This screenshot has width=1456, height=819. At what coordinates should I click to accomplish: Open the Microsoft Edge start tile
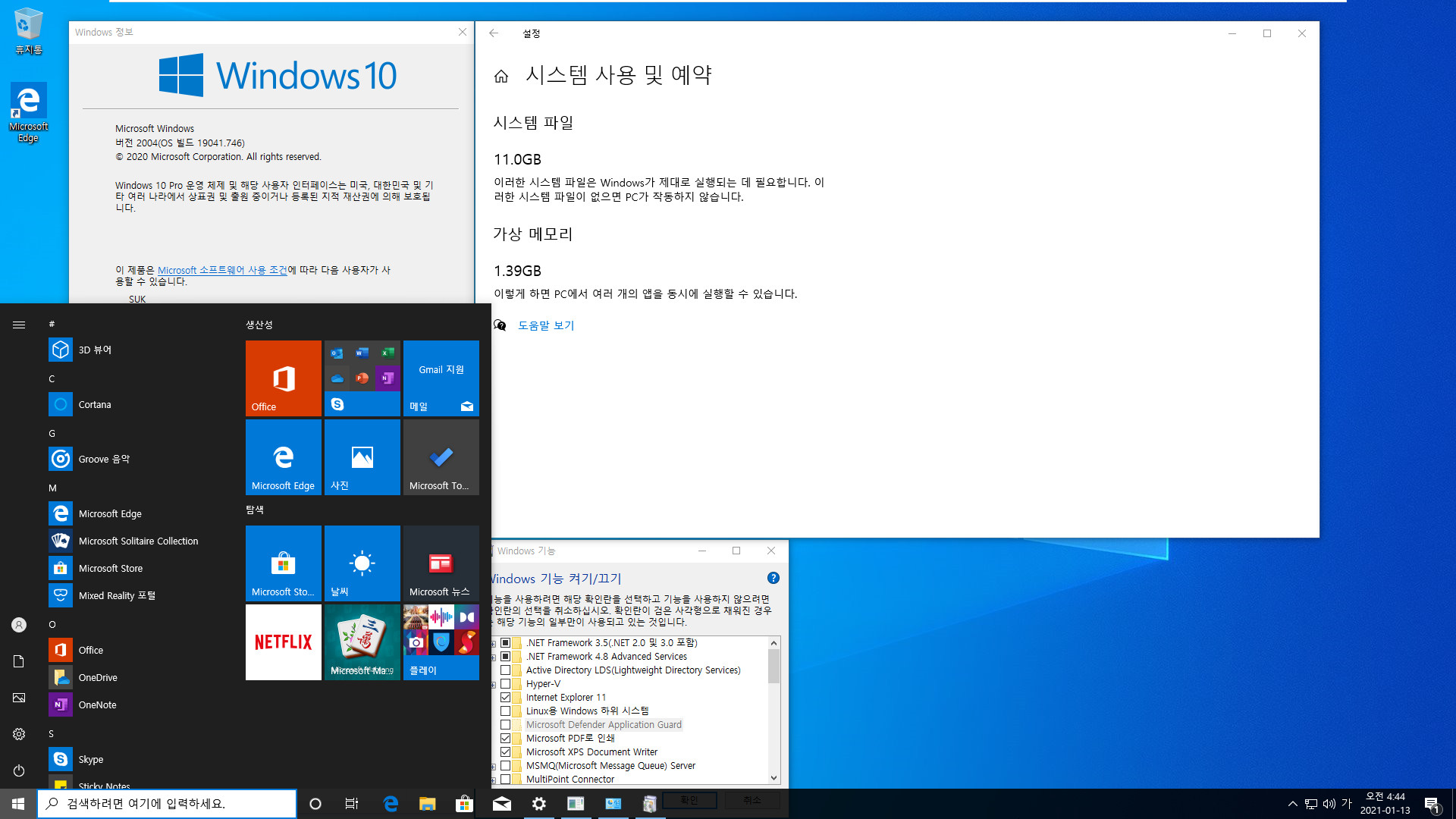point(284,457)
